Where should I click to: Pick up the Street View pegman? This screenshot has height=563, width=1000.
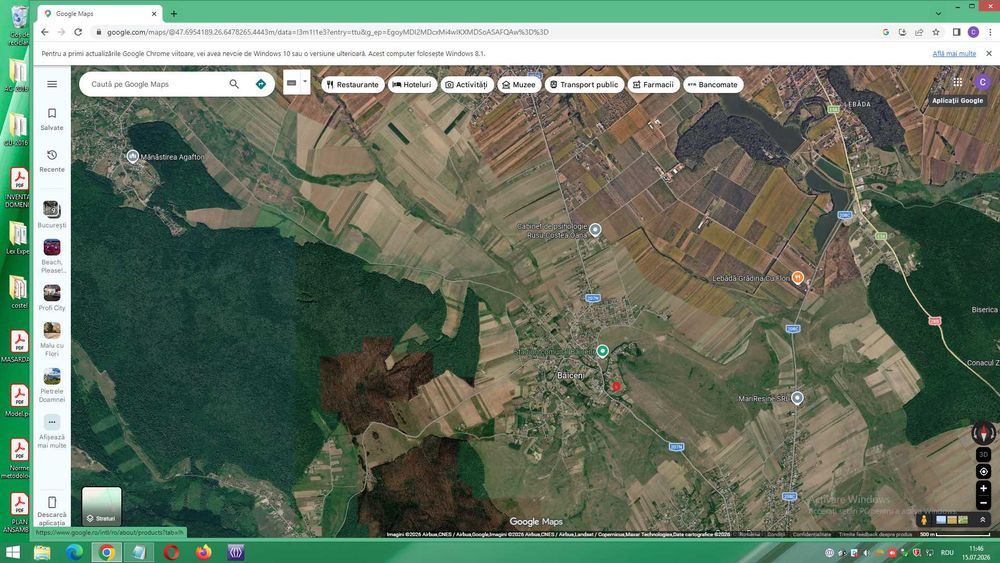pyautogui.click(x=923, y=520)
